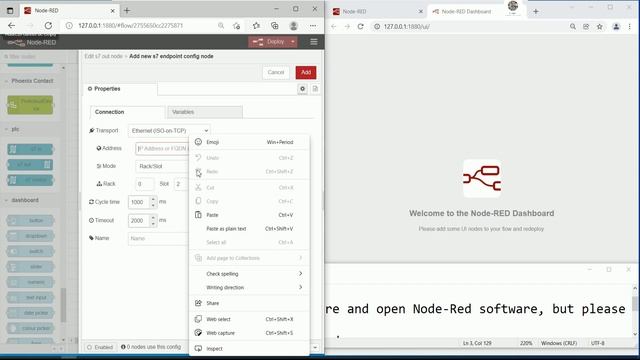The image size is (640, 360).
Task: Open Edge settings and more menu
Action: point(313,26)
